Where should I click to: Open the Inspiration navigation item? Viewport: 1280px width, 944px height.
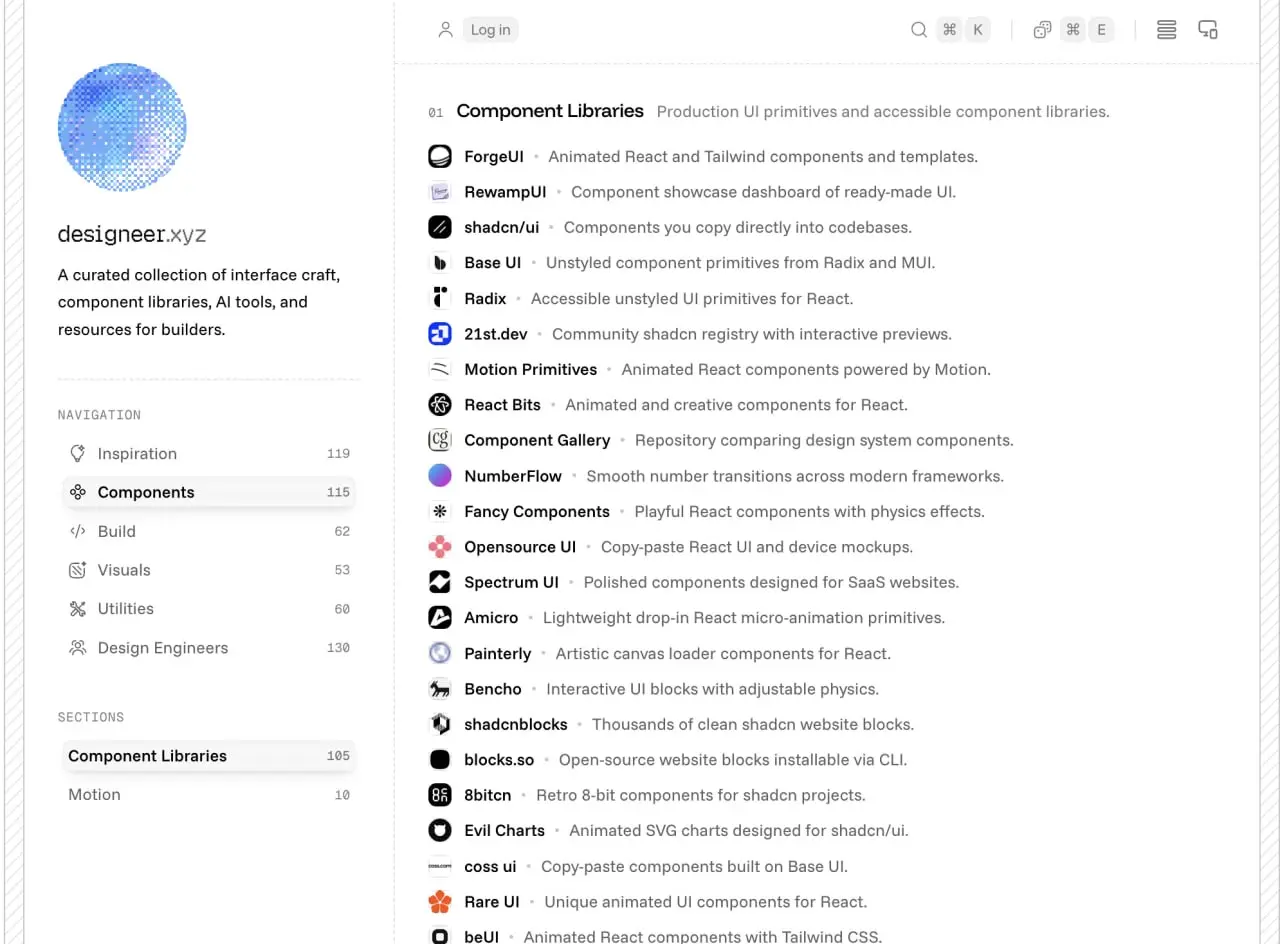(x=209, y=454)
